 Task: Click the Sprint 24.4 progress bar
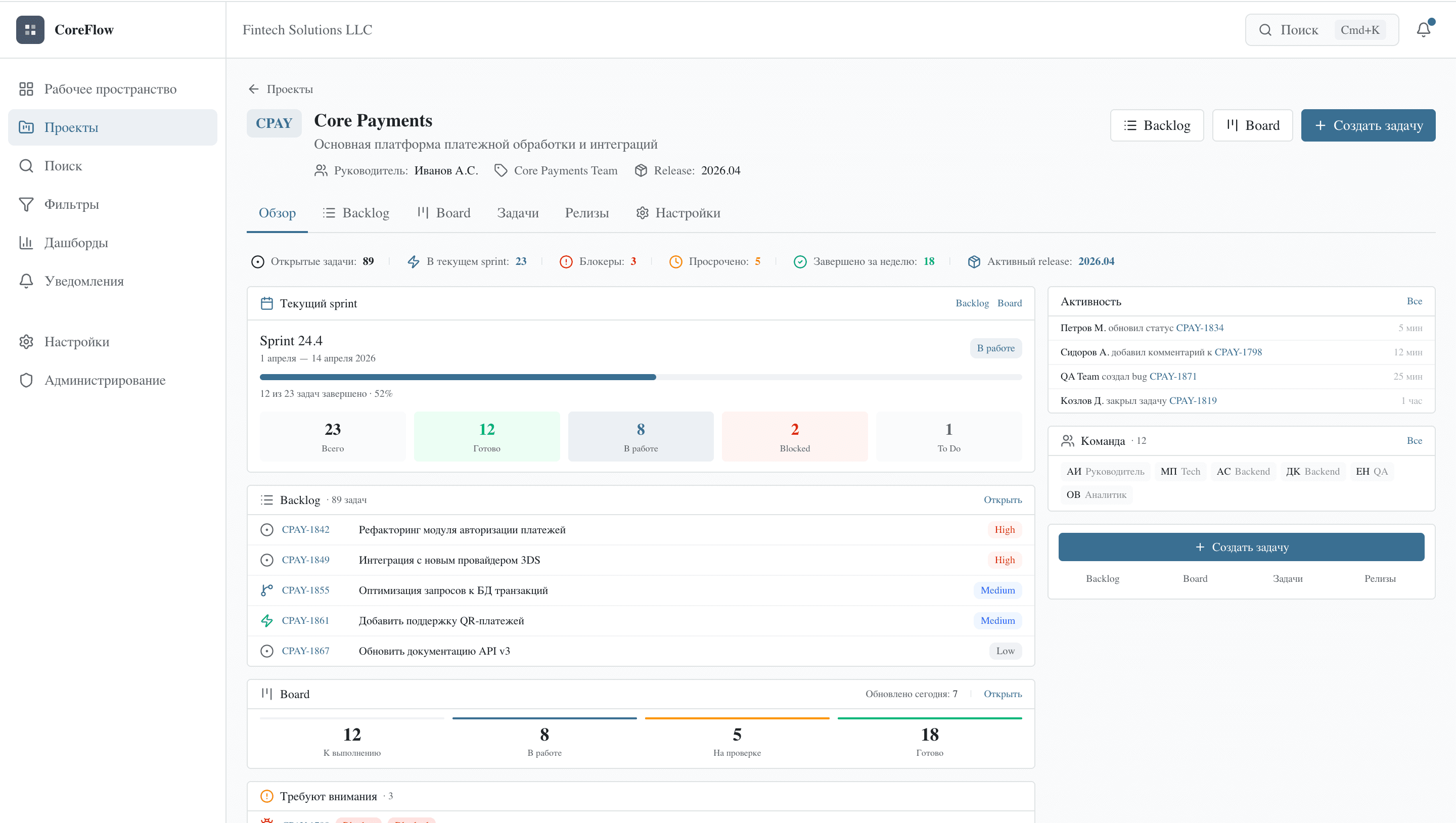click(640, 377)
